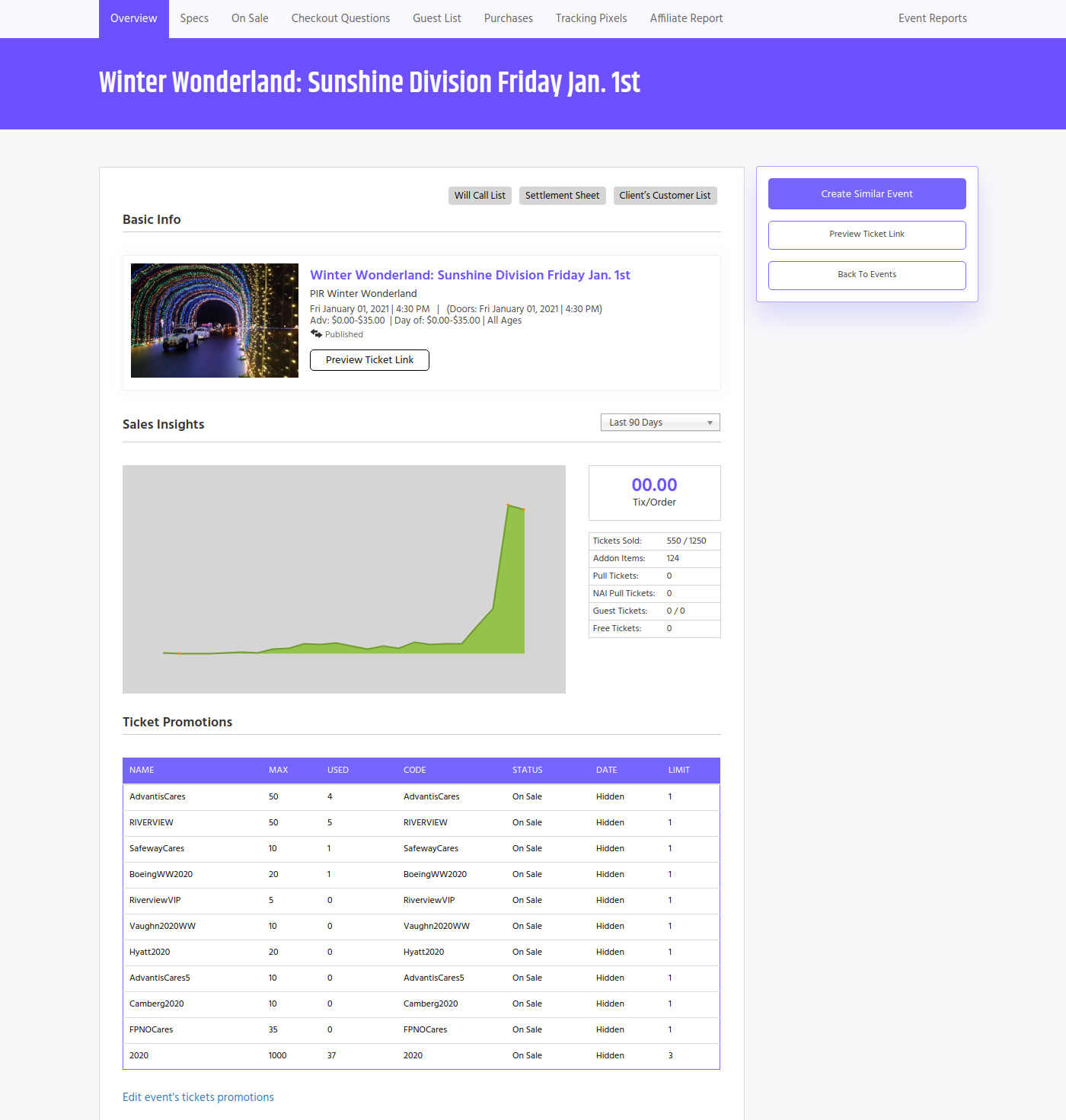Open the Guest List tab
Screen dimensions: 1066x1120
coord(437,18)
